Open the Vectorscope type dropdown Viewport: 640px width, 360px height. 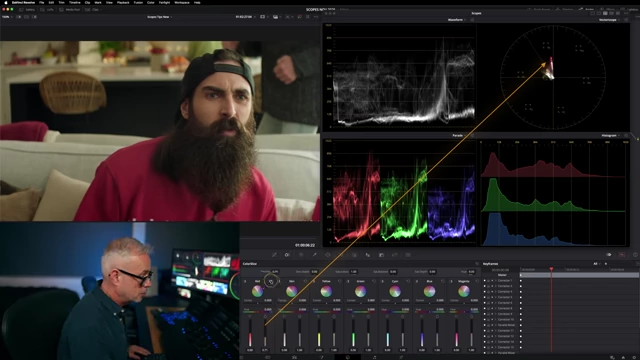(x=609, y=20)
